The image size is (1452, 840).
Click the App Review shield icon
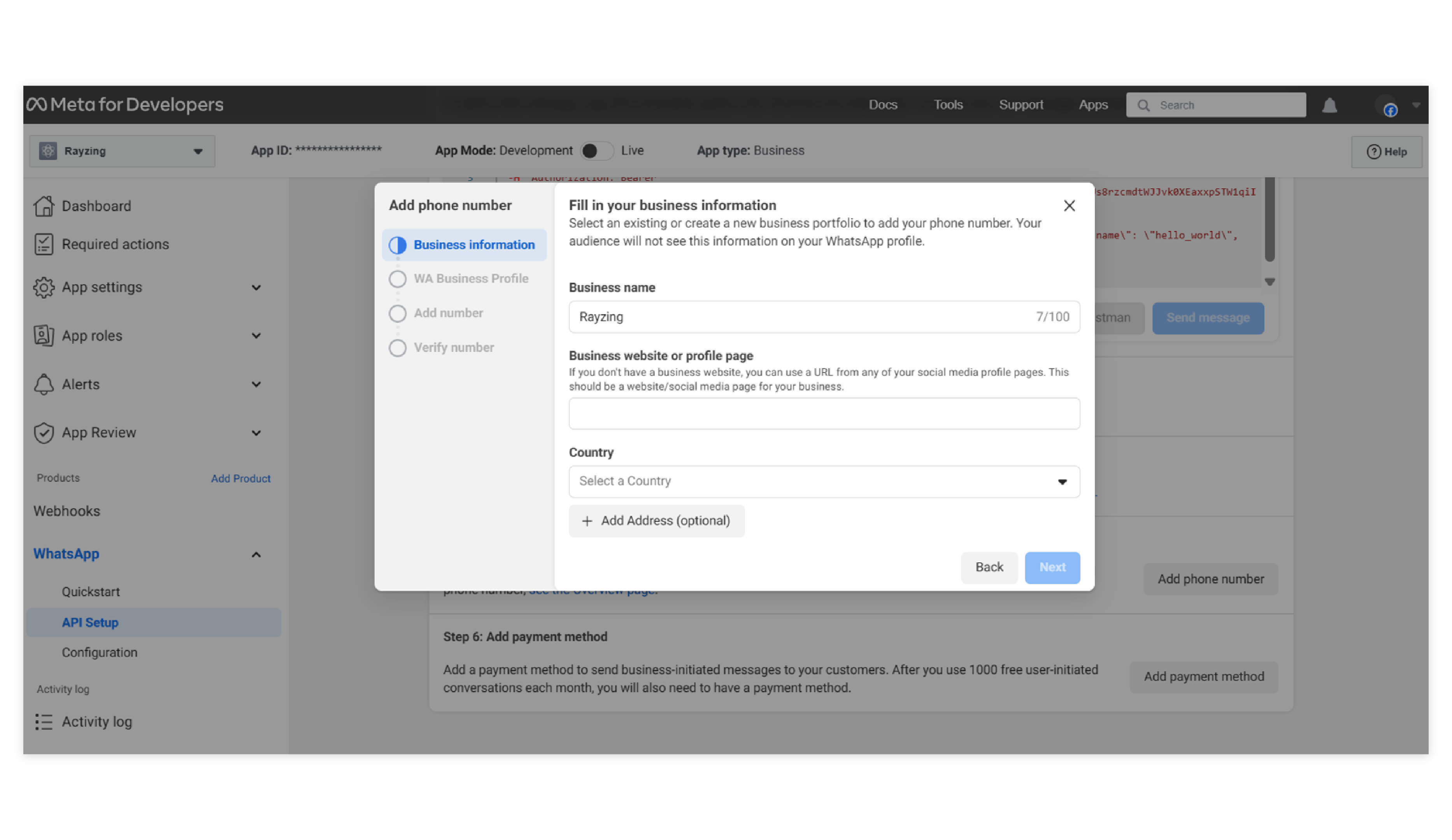click(44, 432)
